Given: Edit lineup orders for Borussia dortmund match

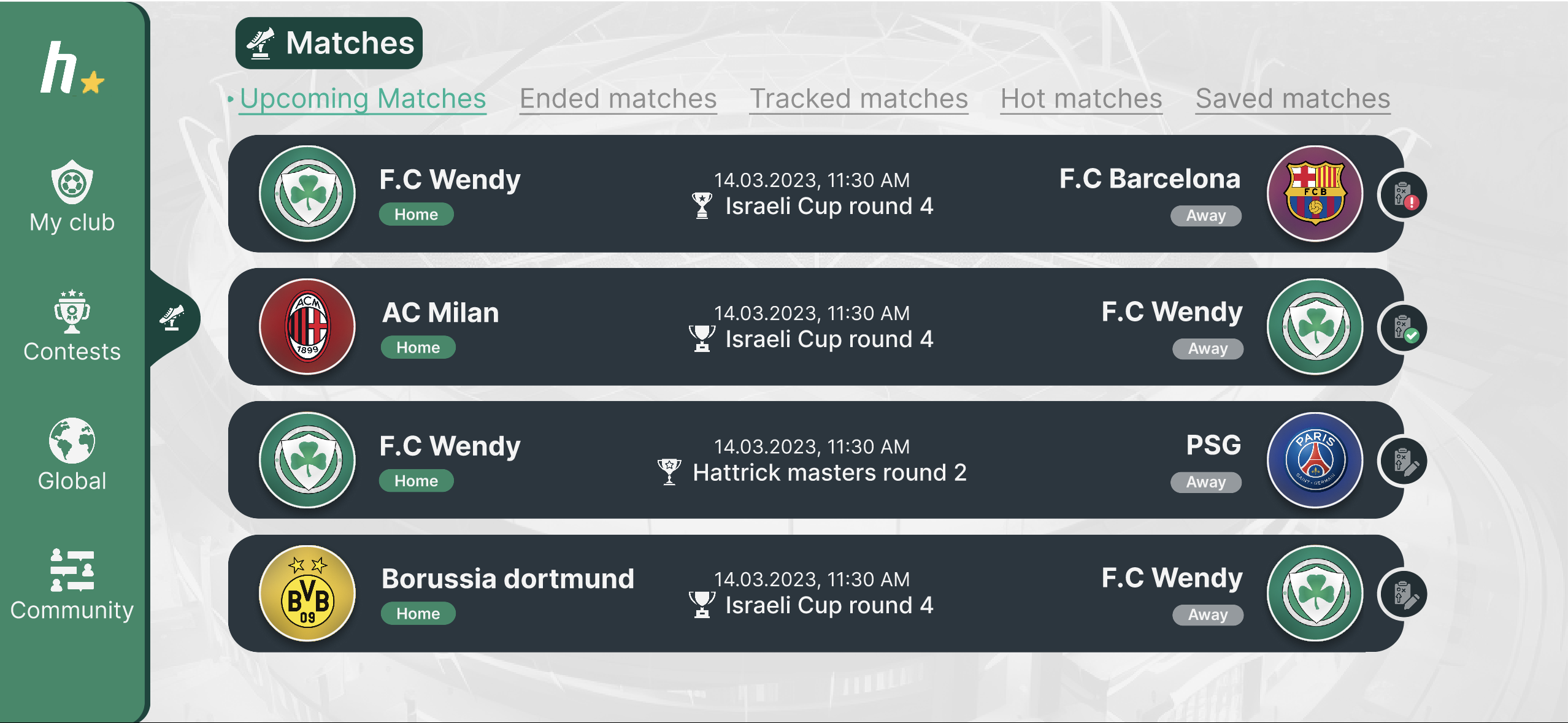Looking at the screenshot, I should point(1403,594).
